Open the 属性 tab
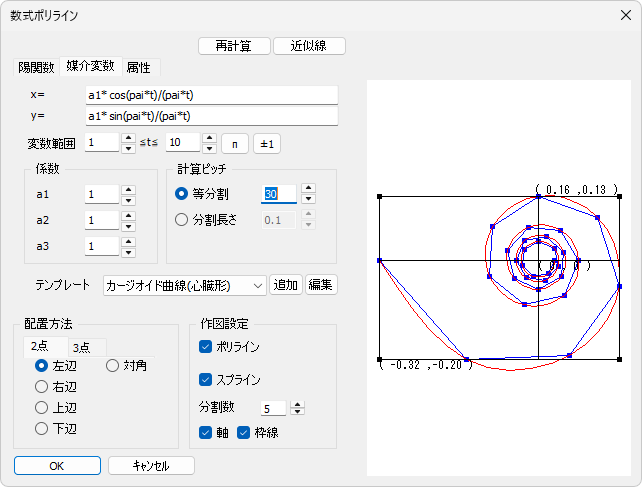642x487 pixels. pos(138,68)
